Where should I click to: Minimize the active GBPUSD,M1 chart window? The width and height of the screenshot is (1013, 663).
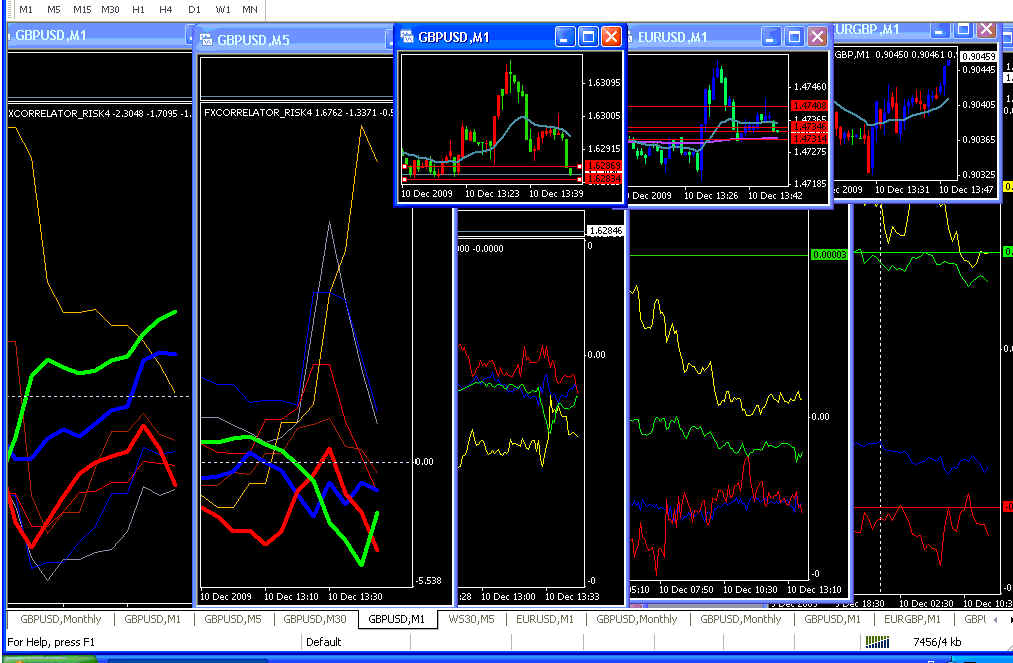[x=565, y=37]
